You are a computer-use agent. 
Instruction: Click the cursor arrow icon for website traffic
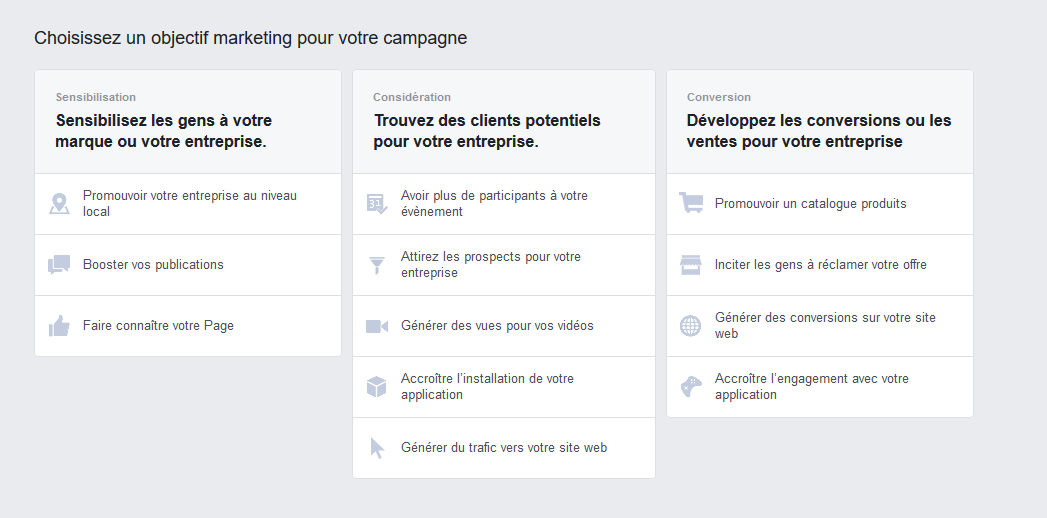coord(377,448)
